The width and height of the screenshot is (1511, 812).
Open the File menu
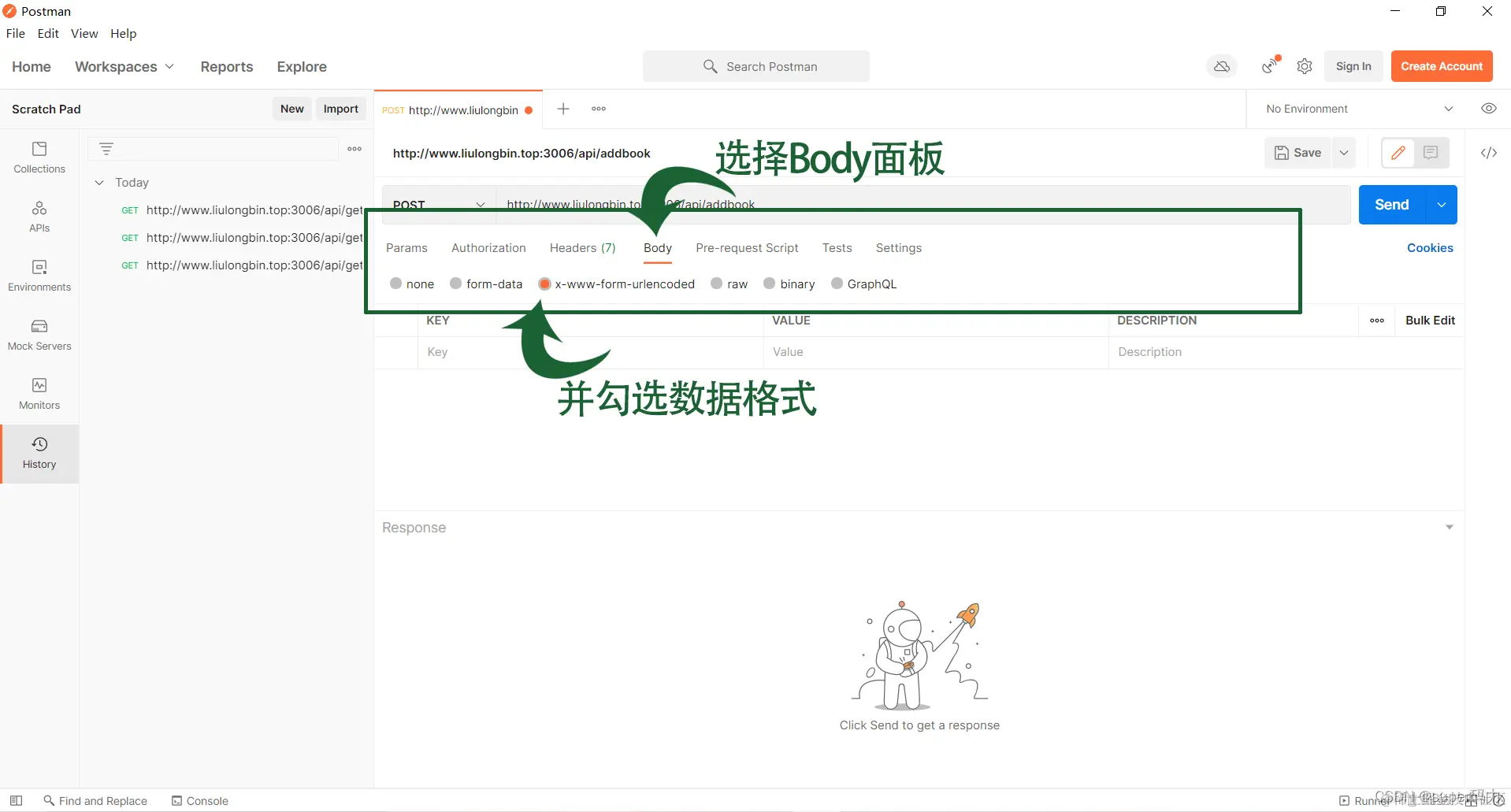click(x=16, y=33)
